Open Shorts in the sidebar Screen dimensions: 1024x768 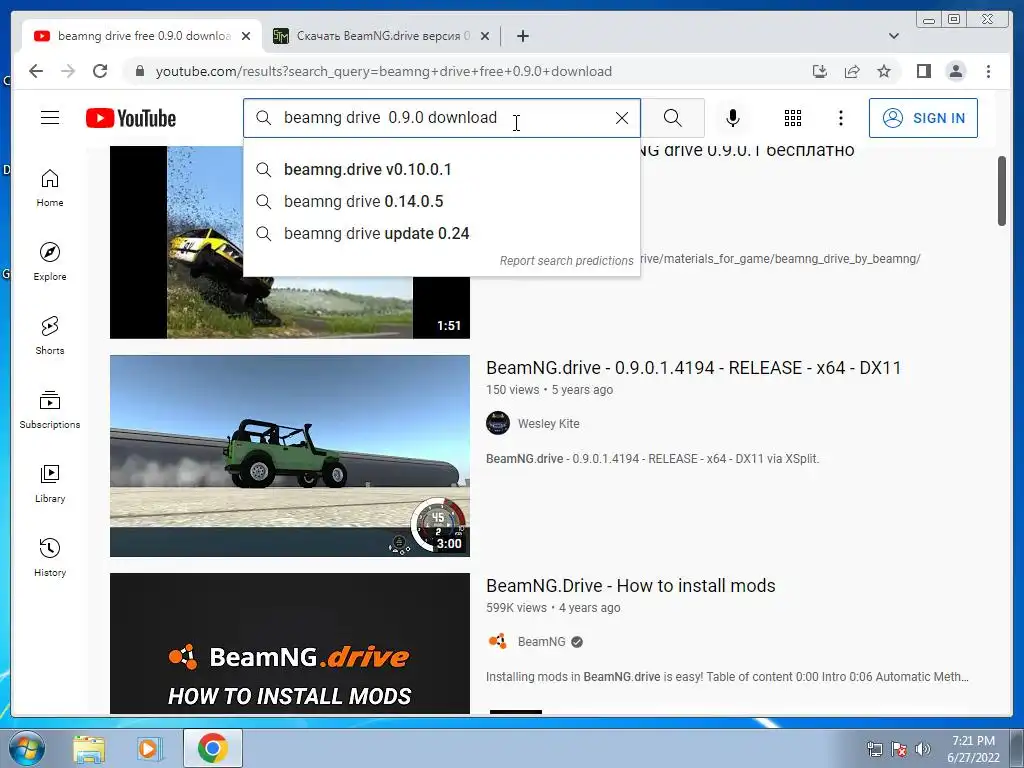point(50,336)
